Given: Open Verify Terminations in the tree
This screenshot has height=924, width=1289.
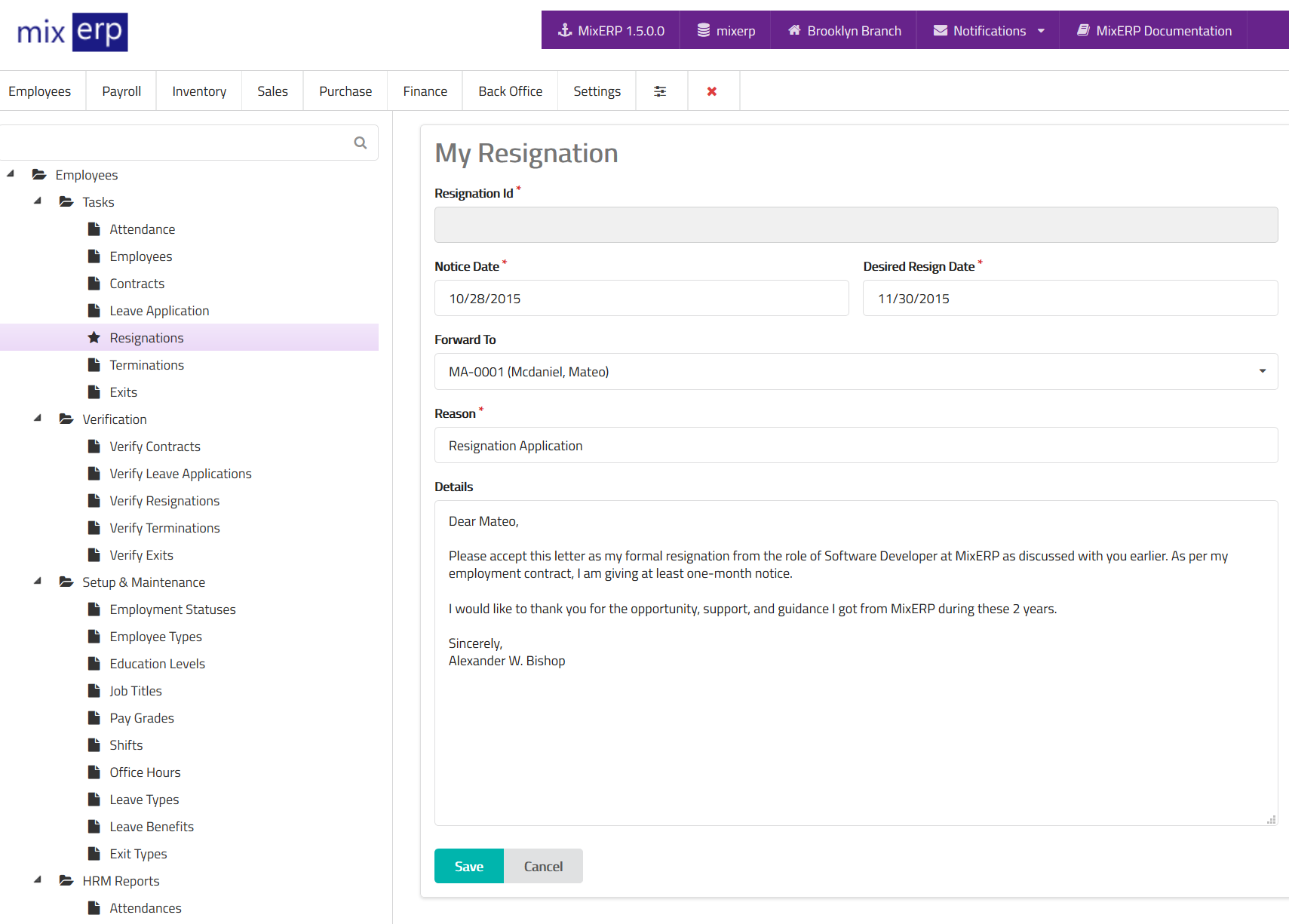Looking at the screenshot, I should [x=164, y=527].
